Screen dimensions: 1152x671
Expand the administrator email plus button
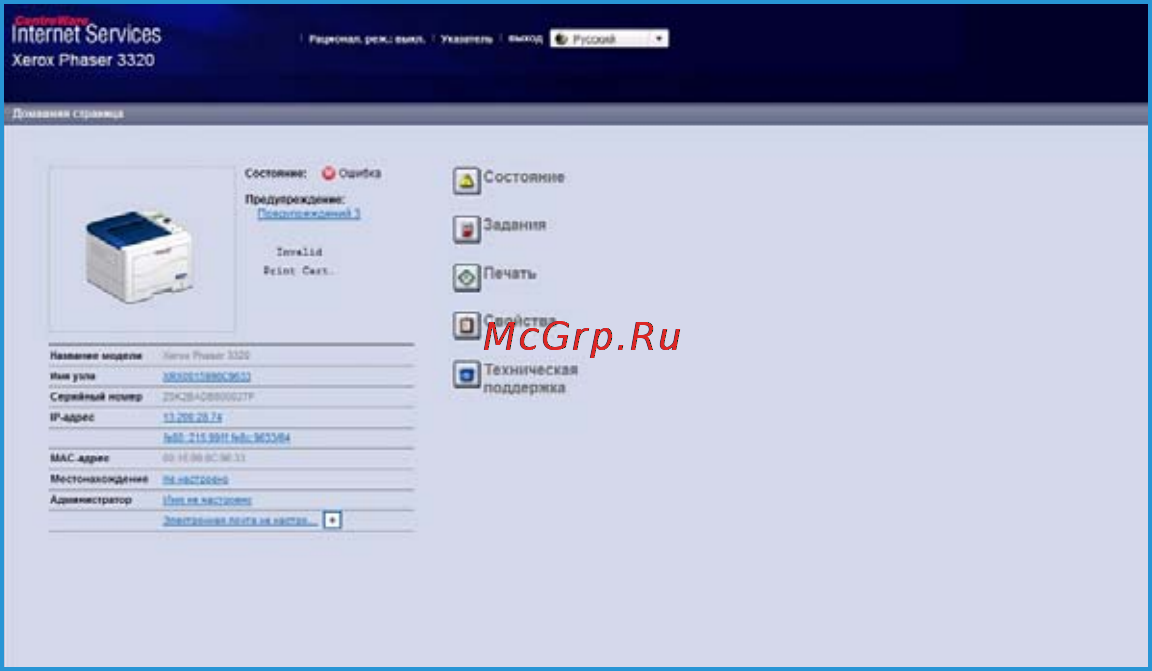[332, 520]
